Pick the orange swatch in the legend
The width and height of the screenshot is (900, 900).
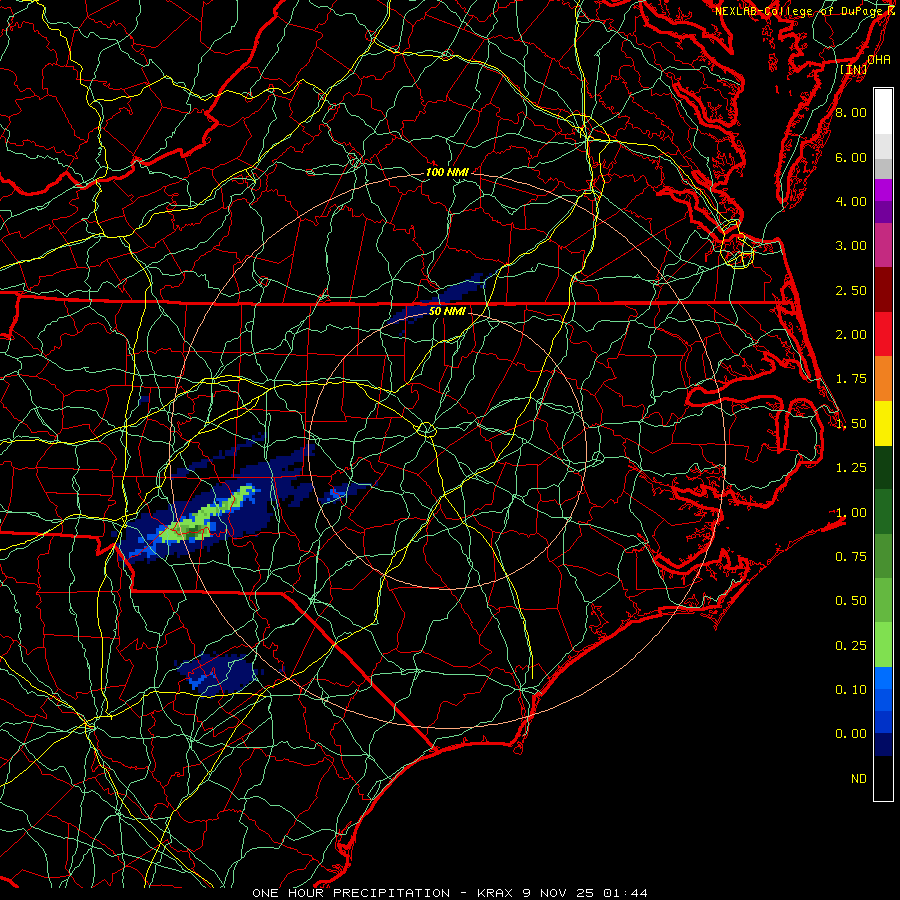tap(883, 379)
